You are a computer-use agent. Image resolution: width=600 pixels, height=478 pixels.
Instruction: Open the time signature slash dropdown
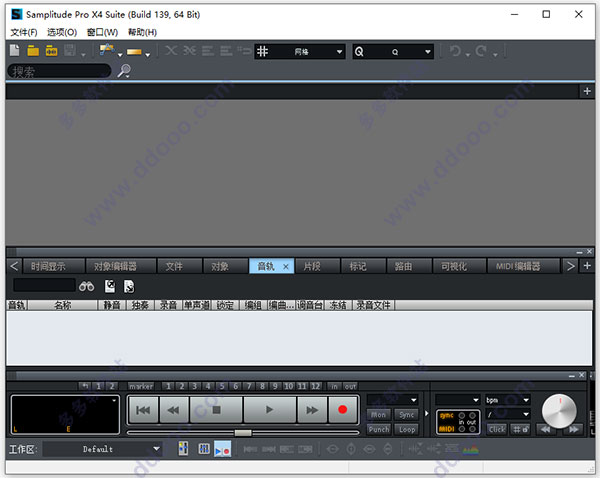[508, 414]
